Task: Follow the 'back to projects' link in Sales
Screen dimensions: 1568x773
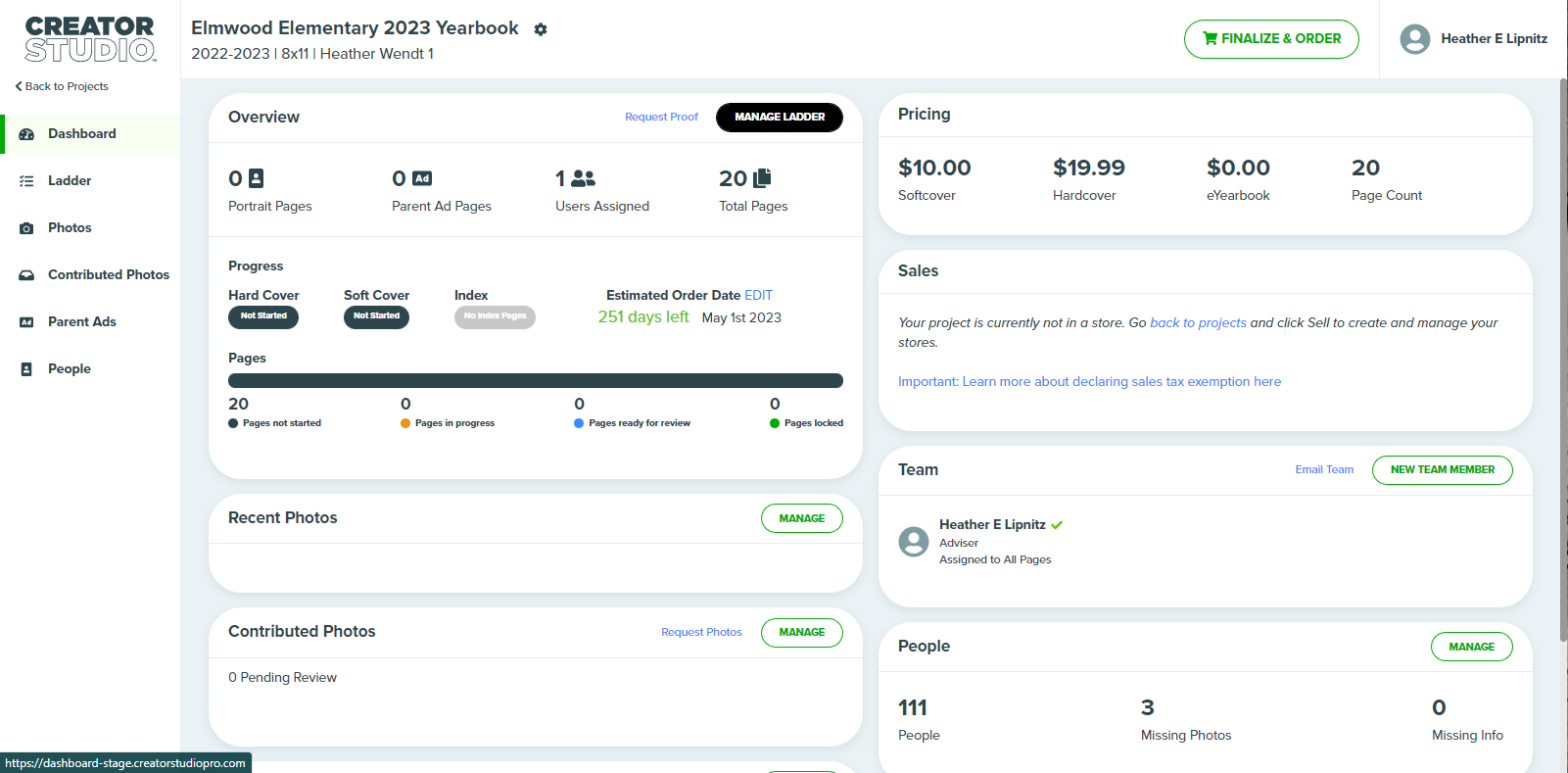Action: 1198,322
